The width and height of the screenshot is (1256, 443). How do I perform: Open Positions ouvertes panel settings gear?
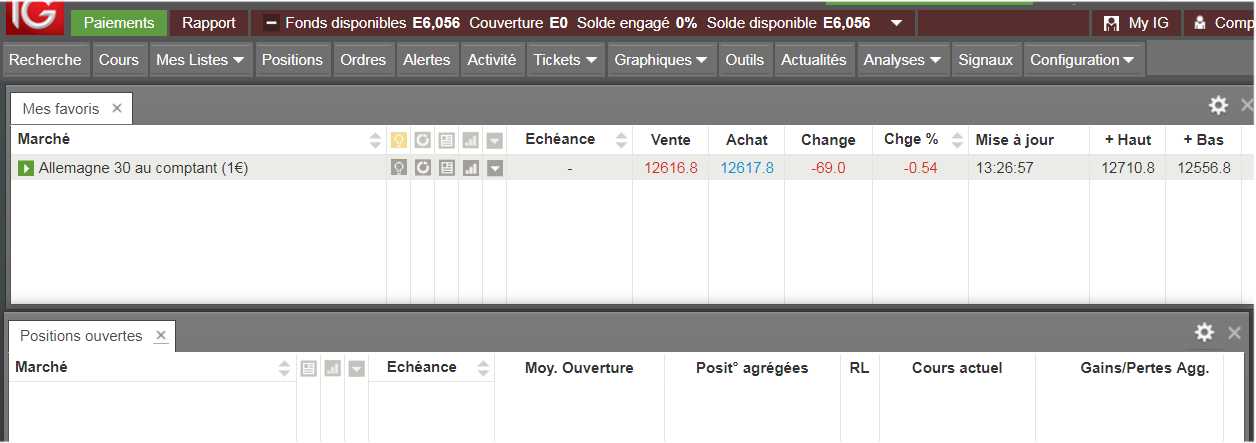pyautogui.click(x=1204, y=332)
